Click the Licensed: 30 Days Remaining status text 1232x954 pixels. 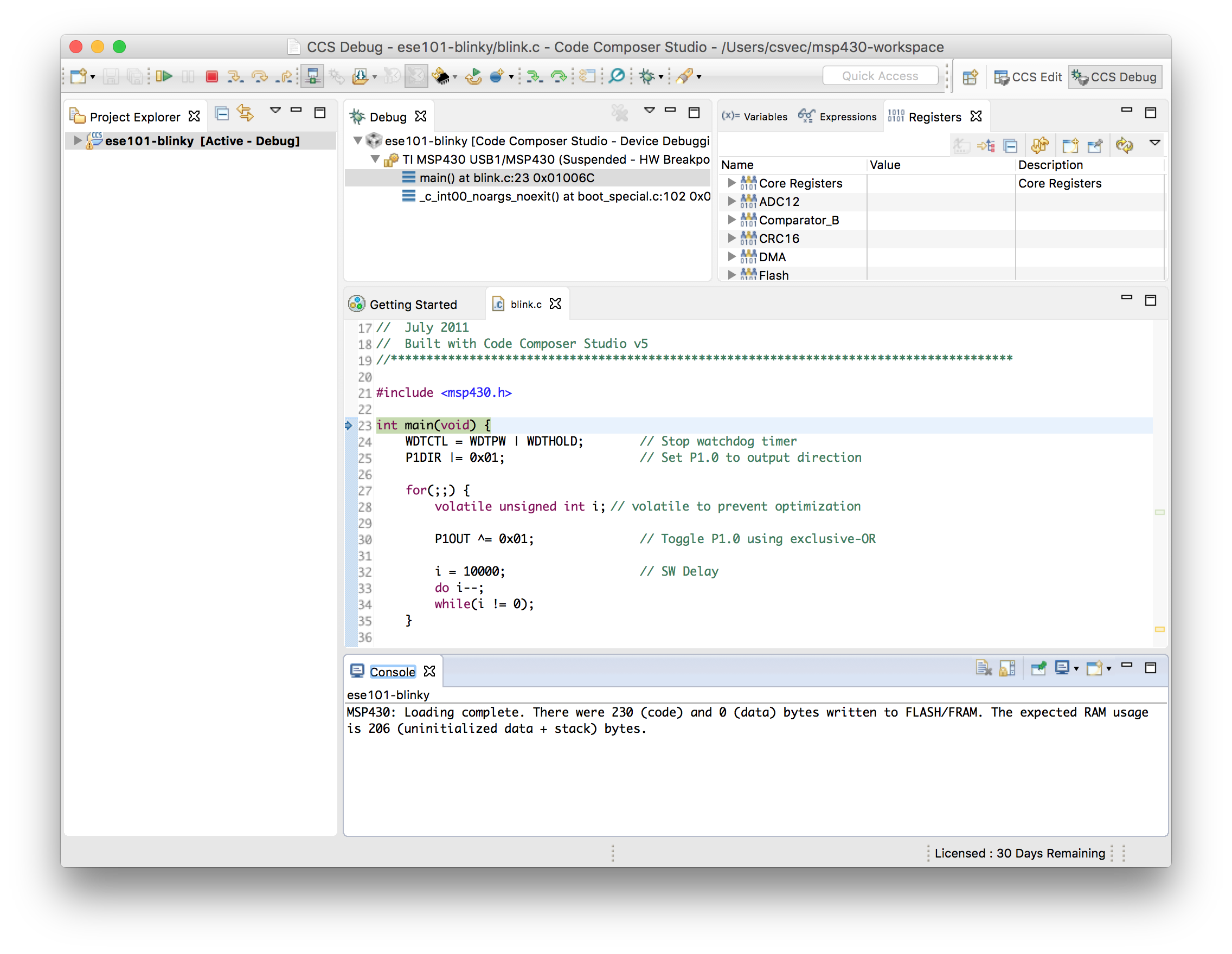coord(1019,853)
